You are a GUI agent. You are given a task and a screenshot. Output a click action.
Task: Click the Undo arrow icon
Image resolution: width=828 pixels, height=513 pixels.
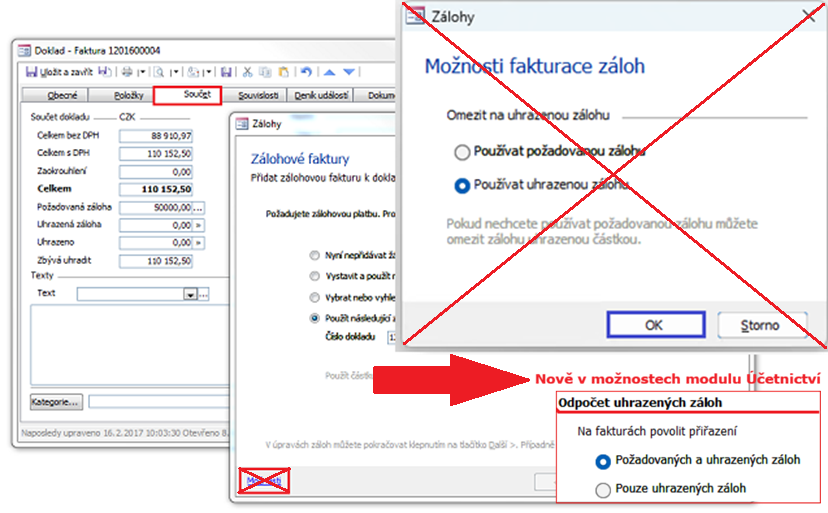click(306, 72)
